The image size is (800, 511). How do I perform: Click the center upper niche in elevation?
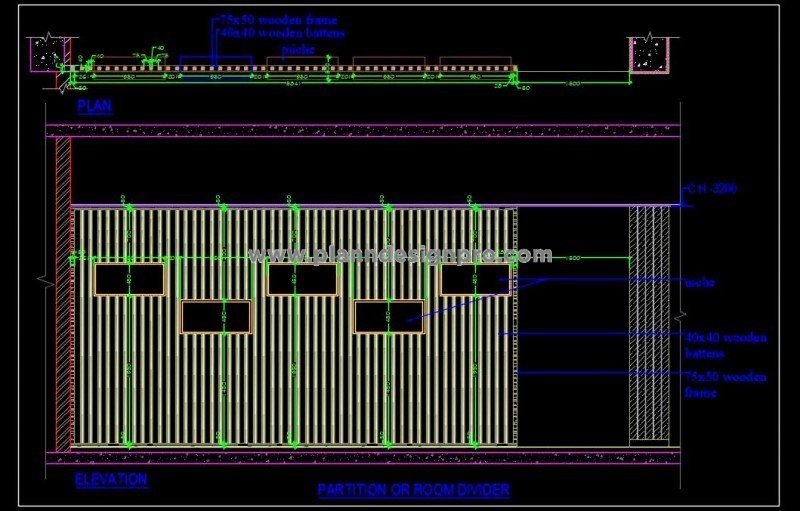pyautogui.click(x=302, y=279)
